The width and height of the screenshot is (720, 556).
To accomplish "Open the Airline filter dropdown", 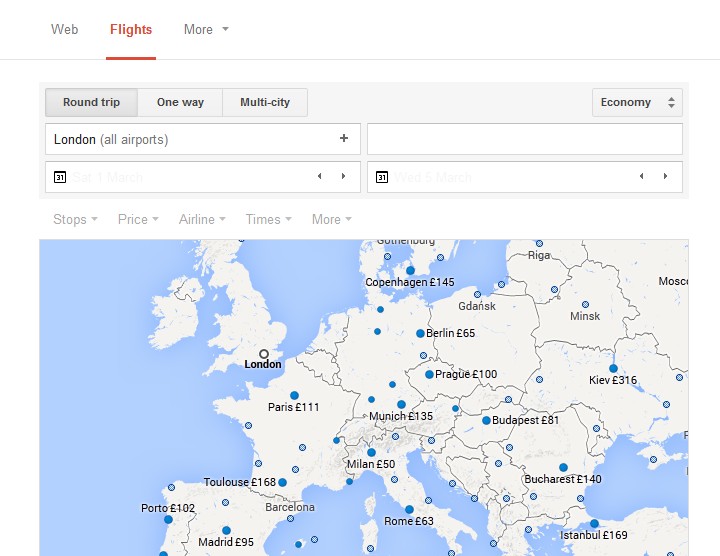I will 202,219.
